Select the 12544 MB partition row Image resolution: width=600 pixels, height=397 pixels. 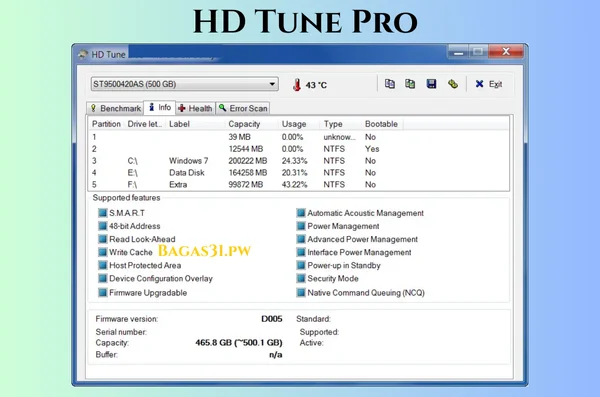299,149
